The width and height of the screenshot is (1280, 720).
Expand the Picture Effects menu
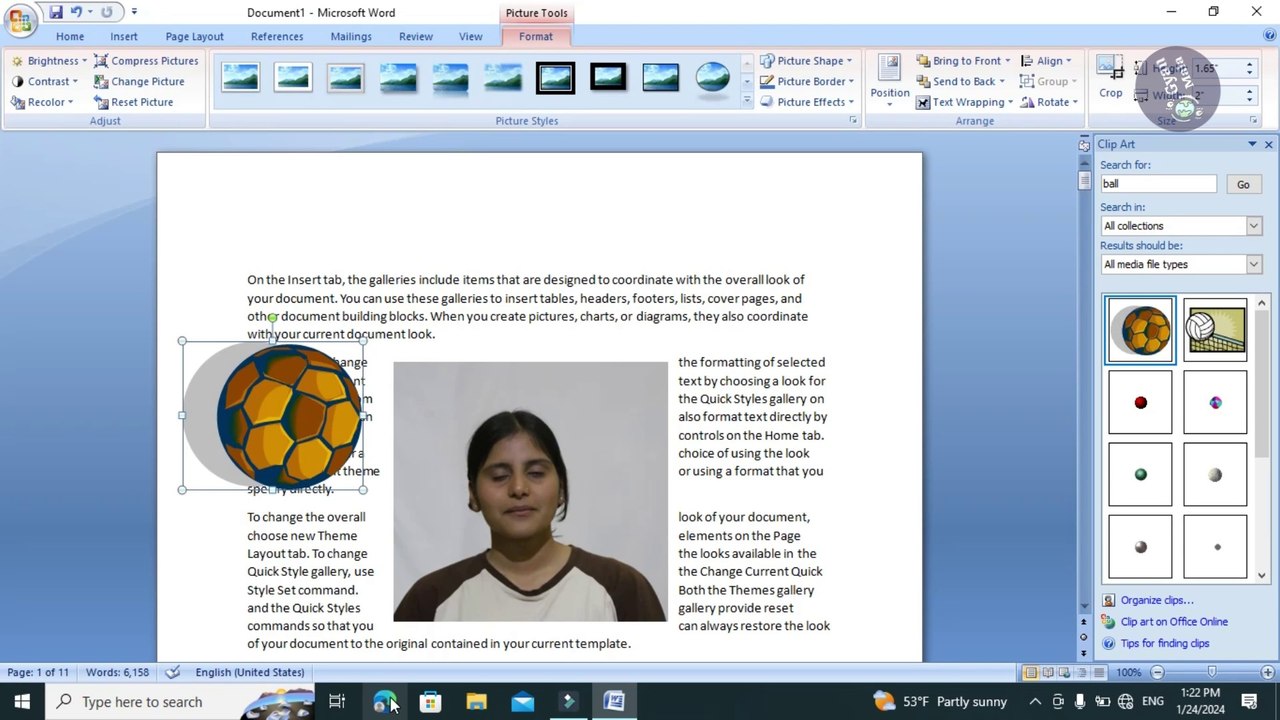click(807, 102)
